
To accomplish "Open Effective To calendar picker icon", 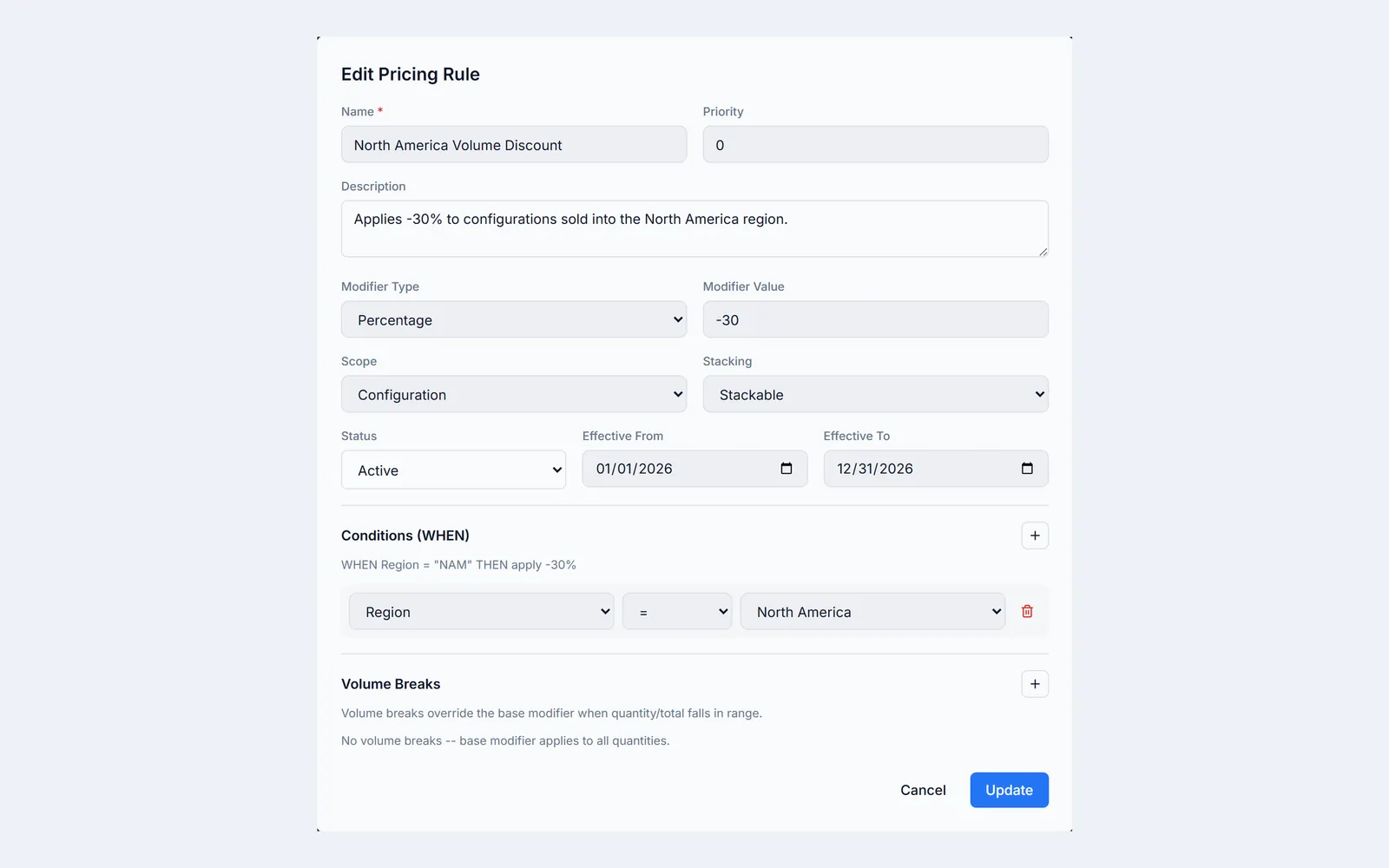I will point(1027,469).
